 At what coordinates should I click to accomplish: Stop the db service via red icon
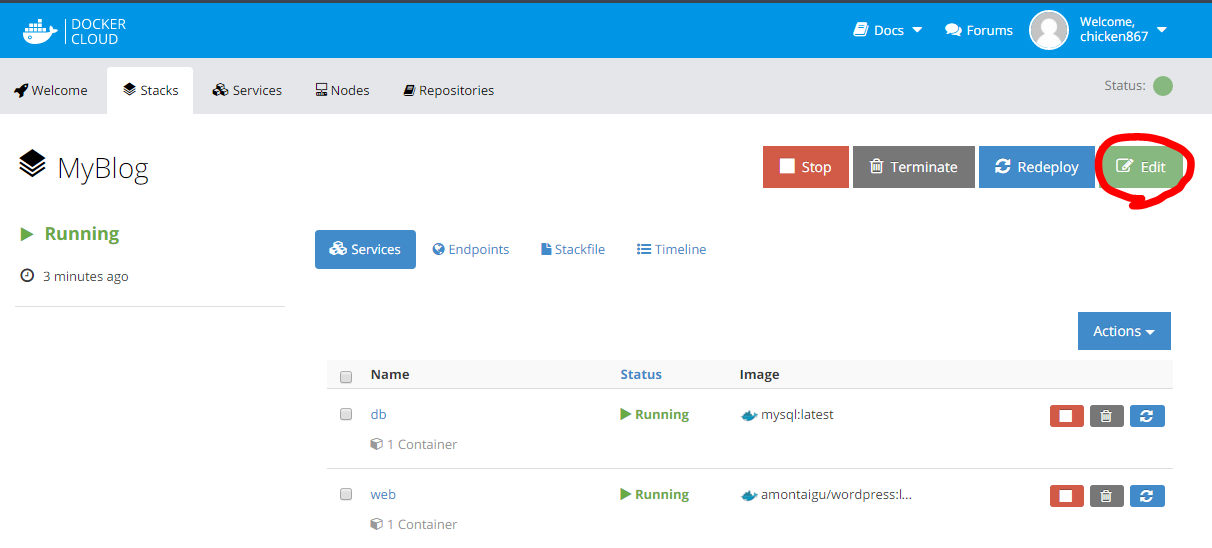tap(1066, 416)
